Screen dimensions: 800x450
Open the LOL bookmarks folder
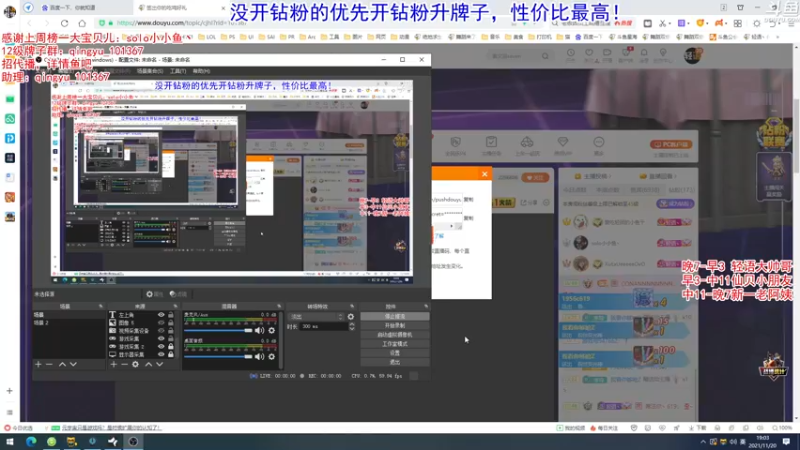207,37
